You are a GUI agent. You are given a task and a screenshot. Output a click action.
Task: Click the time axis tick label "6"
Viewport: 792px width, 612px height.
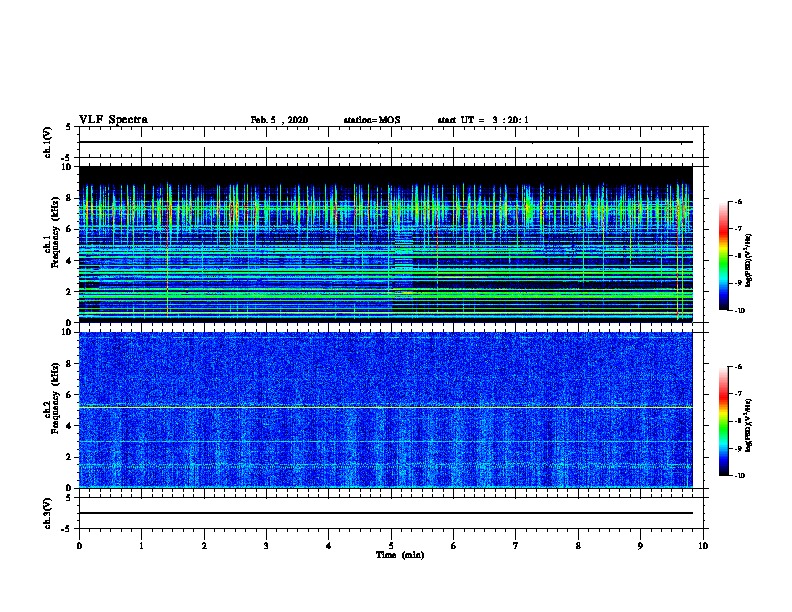coord(454,546)
